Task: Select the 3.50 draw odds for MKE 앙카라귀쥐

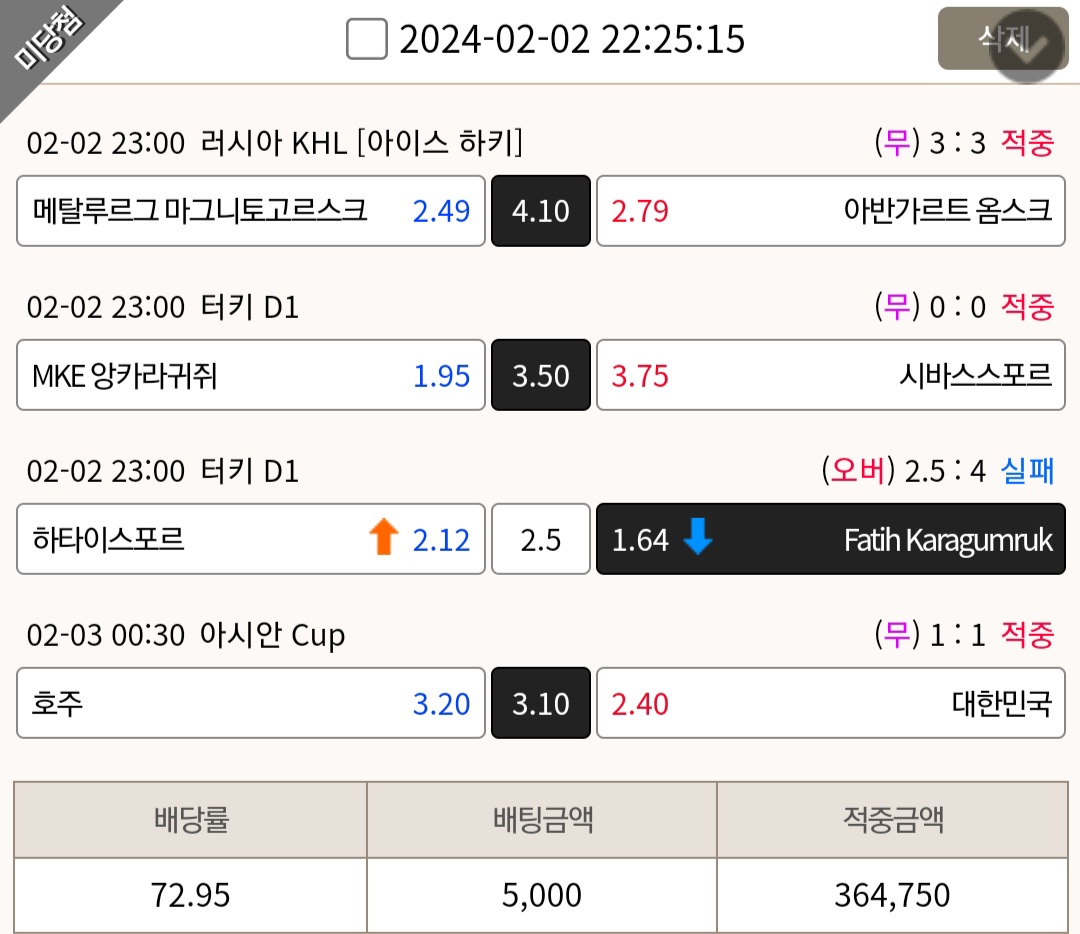Action: click(541, 375)
